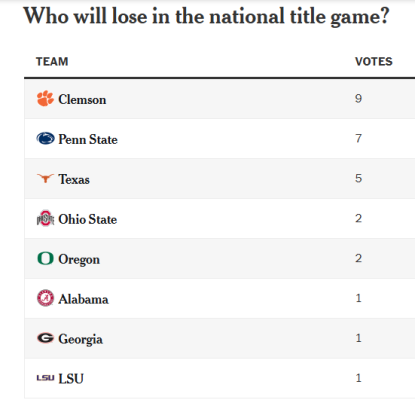This screenshot has width=415, height=400.
Task: Click the TEAM column header
Action: [52, 62]
